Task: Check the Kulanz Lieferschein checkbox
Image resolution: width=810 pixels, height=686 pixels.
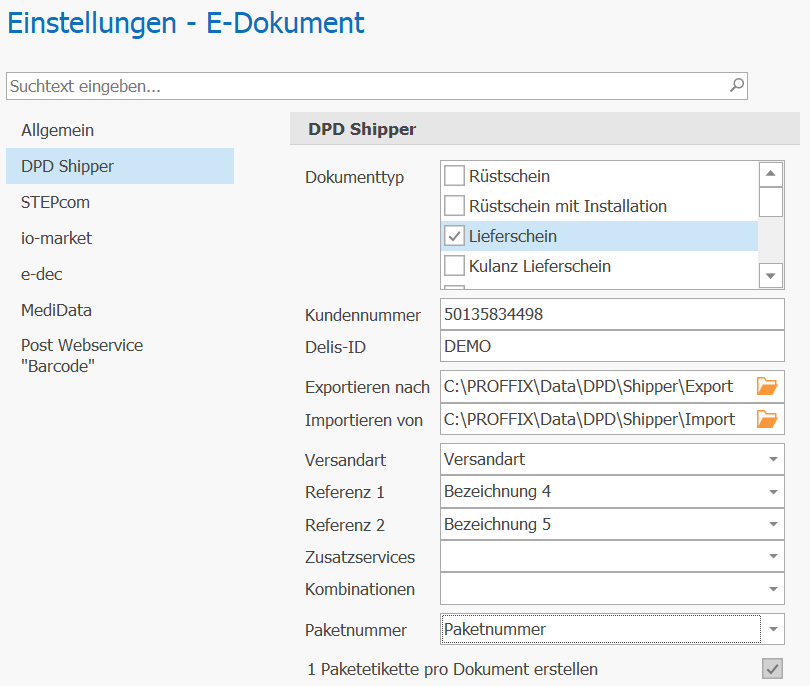Action: 454,266
